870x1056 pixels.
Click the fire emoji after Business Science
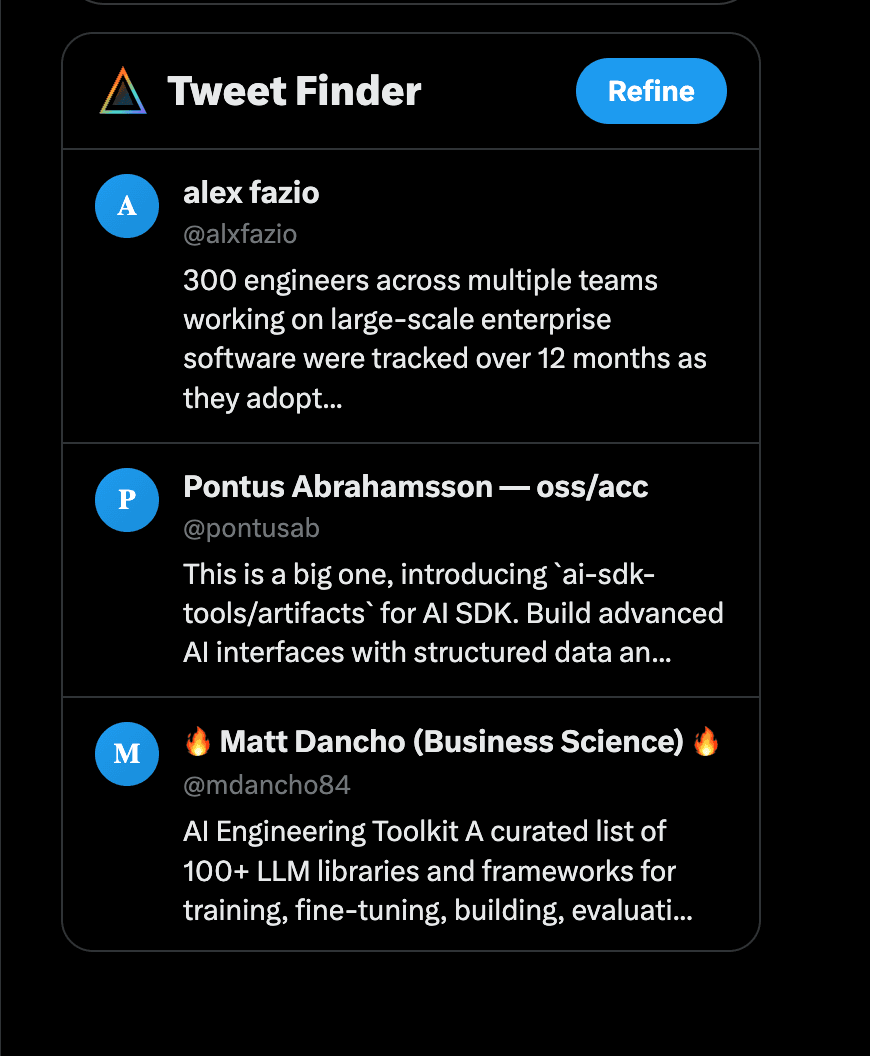coord(707,741)
